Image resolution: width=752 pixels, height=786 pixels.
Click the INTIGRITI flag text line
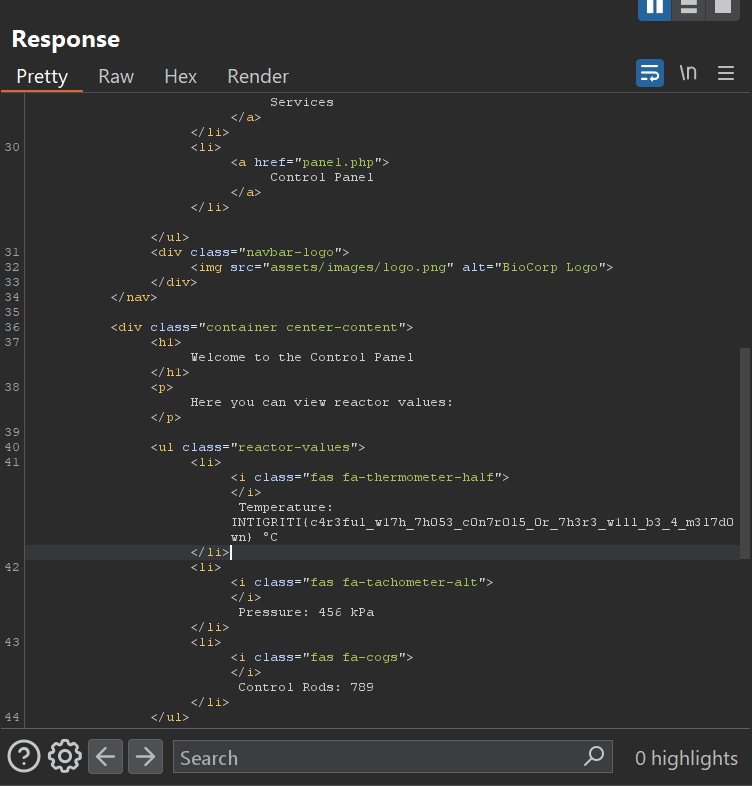click(484, 522)
